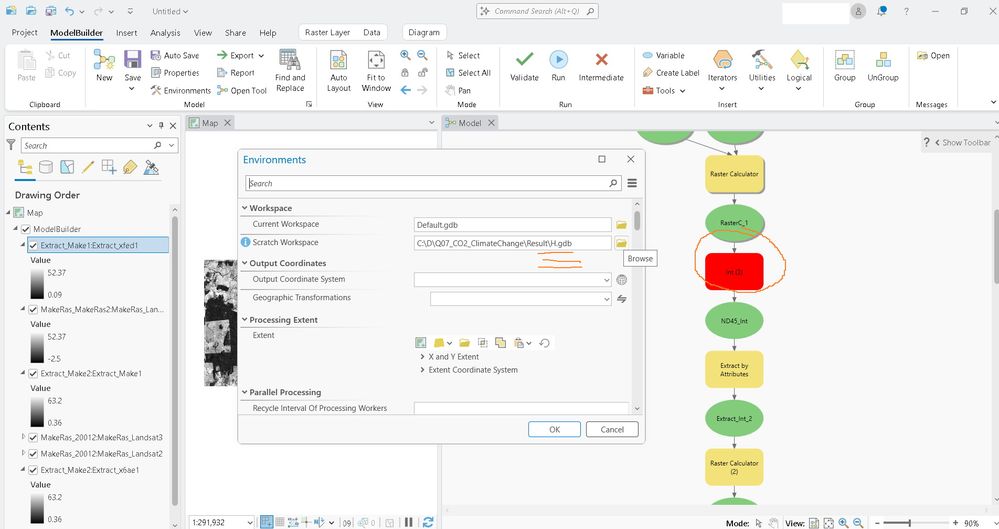Image resolution: width=999 pixels, height=529 pixels.
Task: Click the Save model icon
Action: (133, 60)
